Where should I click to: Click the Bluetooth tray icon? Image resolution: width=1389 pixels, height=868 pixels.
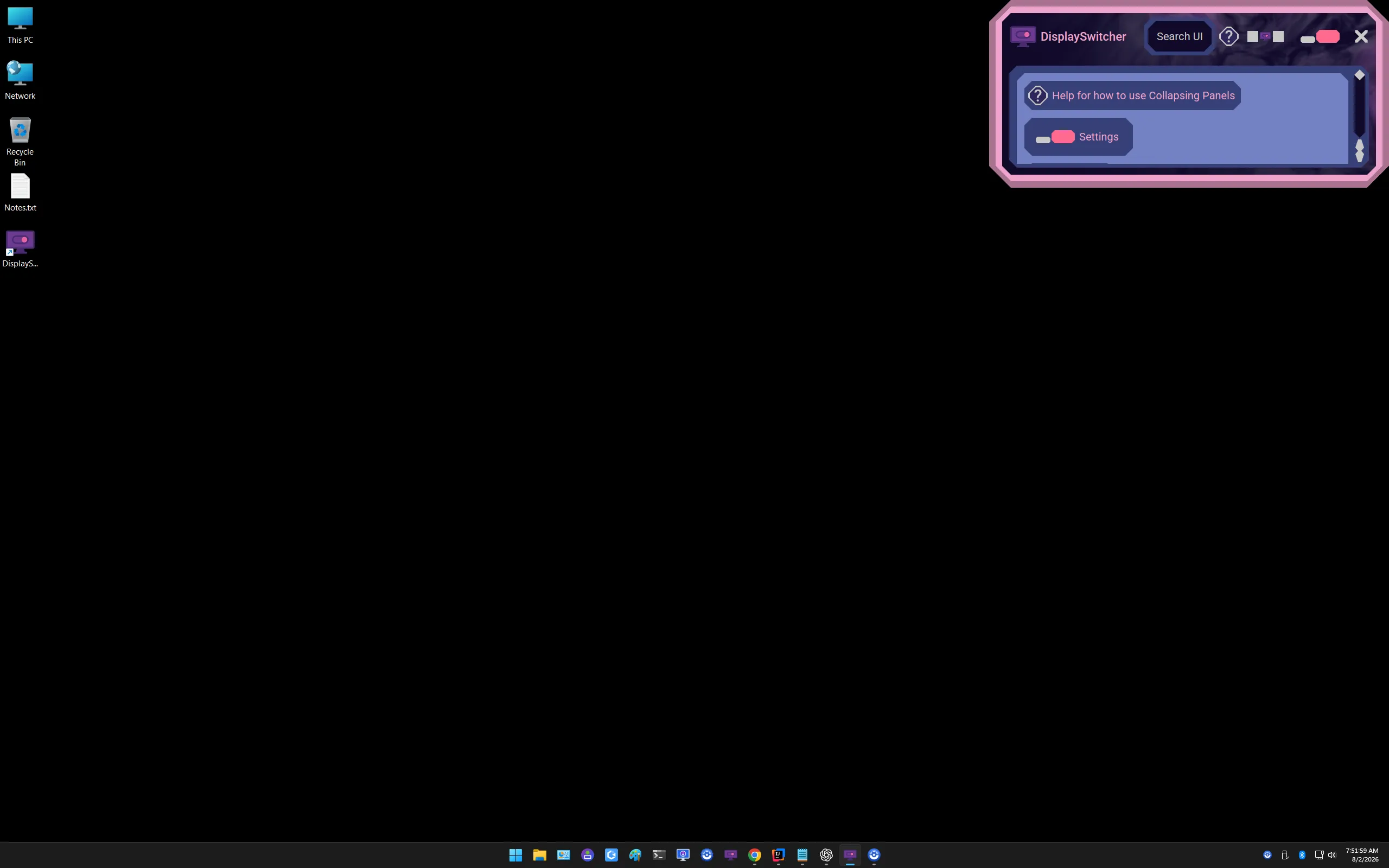1302,855
